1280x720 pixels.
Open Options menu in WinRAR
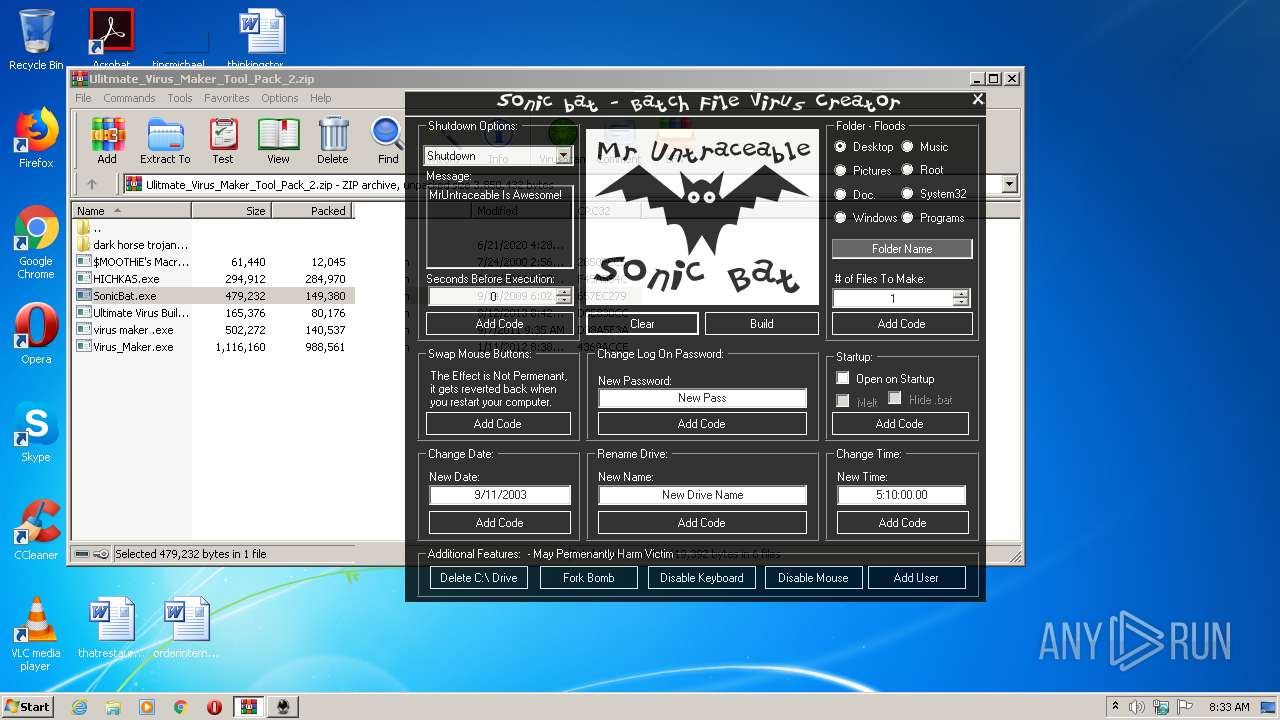click(x=280, y=98)
